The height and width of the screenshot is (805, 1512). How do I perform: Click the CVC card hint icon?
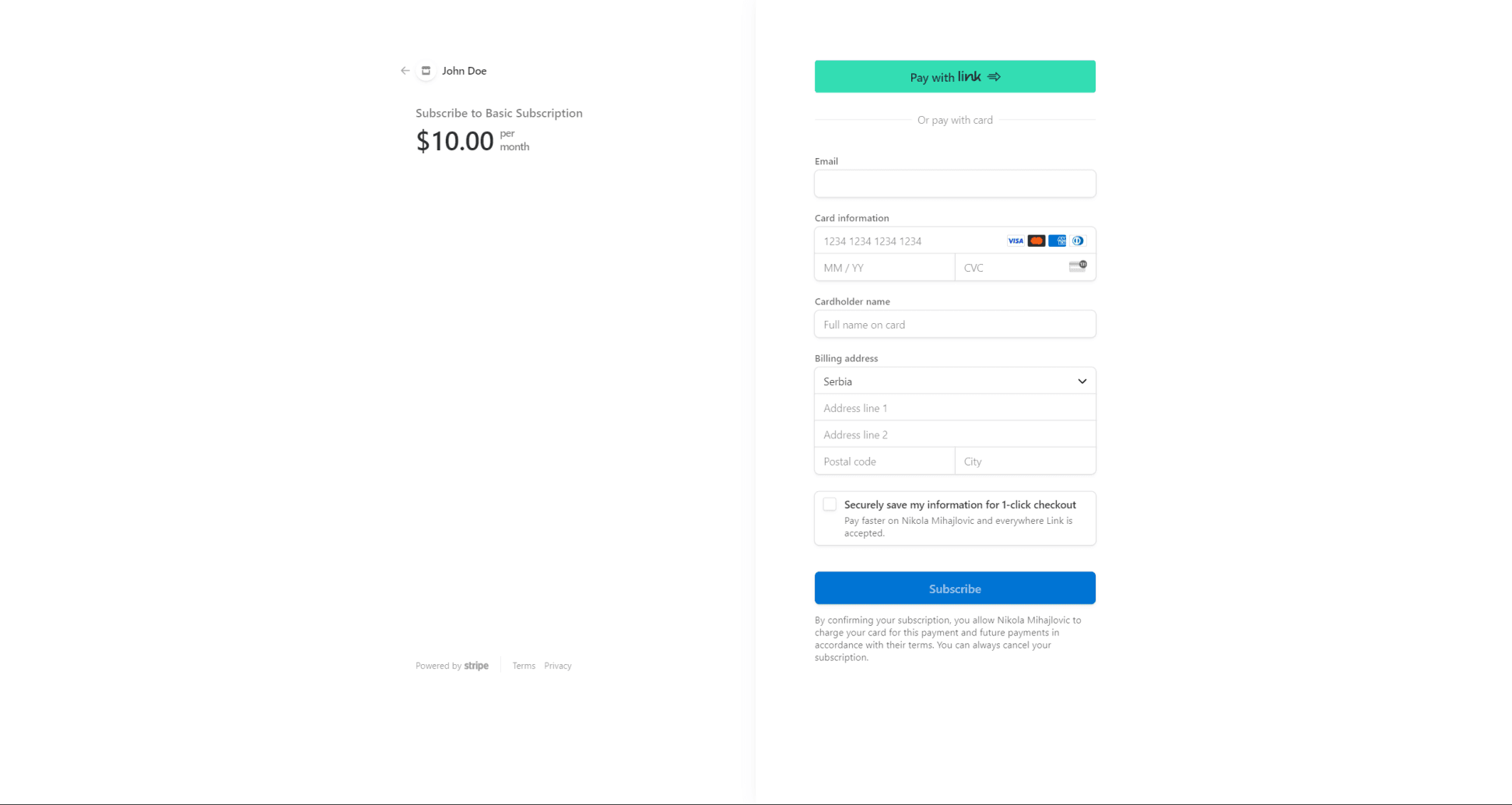pos(1076,266)
